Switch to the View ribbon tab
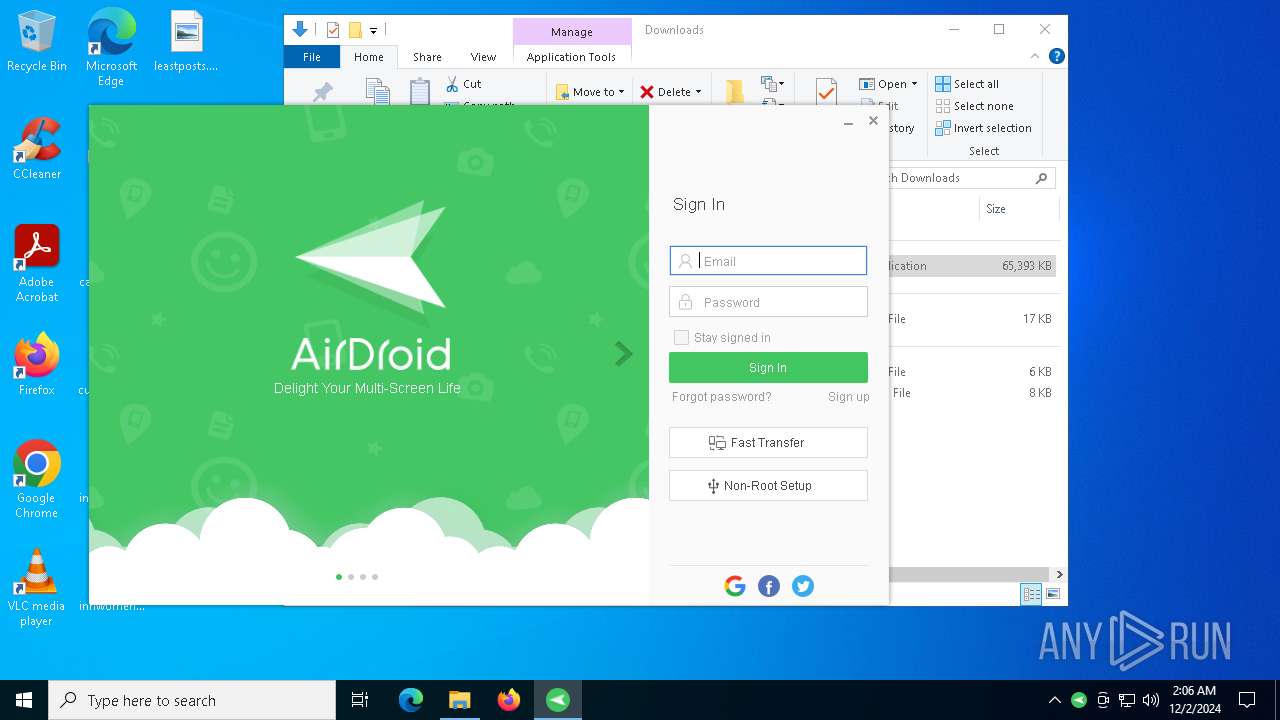1280x720 pixels. tap(483, 57)
